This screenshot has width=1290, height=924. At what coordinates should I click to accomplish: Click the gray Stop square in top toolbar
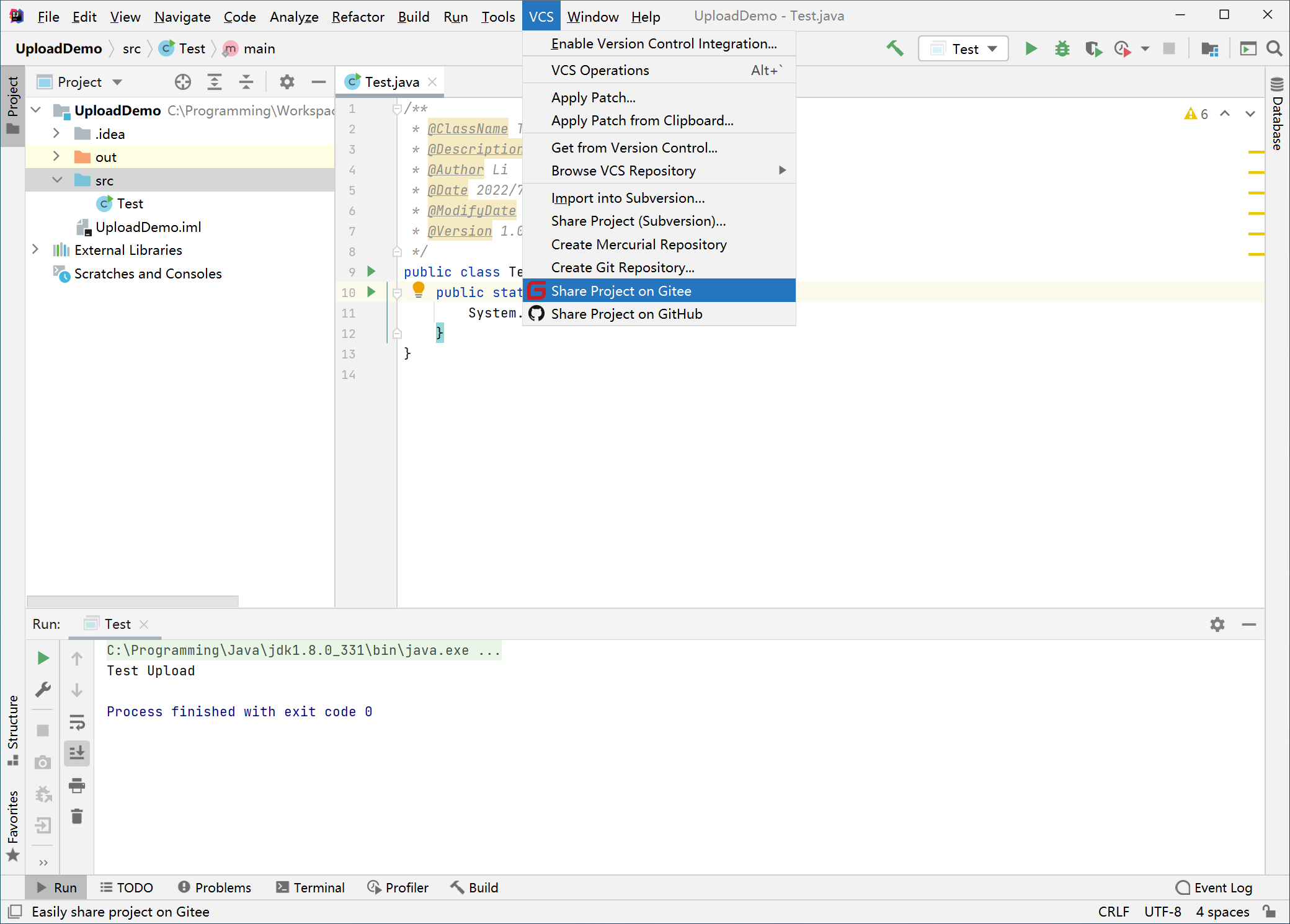point(1169,48)
